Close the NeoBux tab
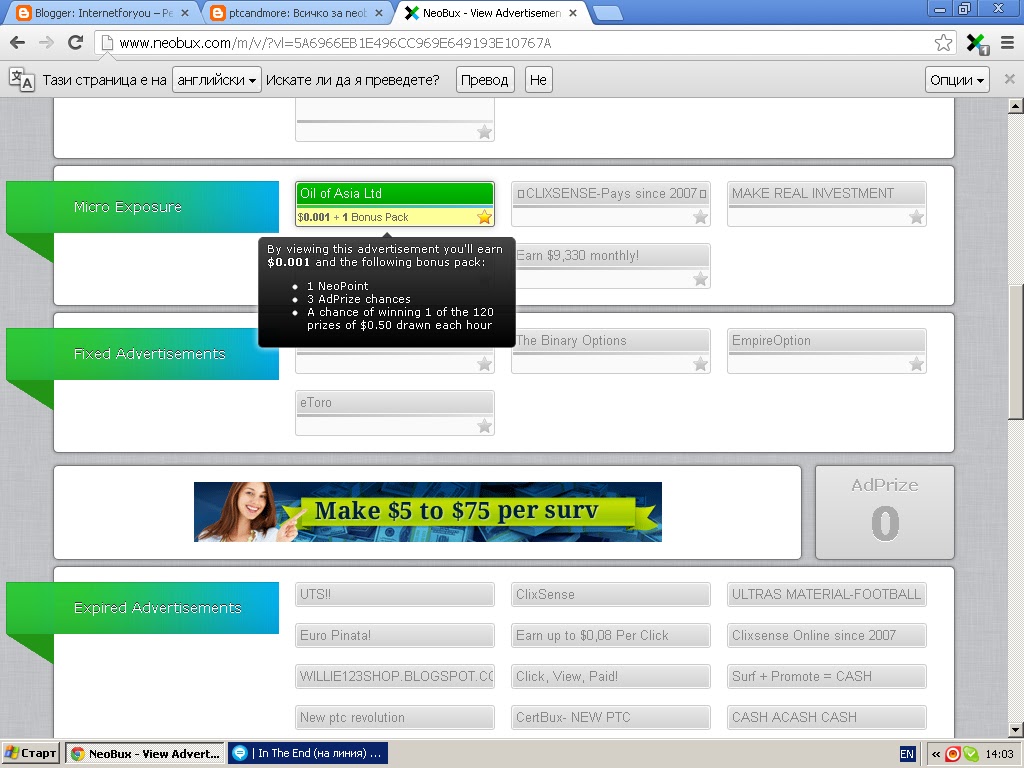 coord(573,12)
